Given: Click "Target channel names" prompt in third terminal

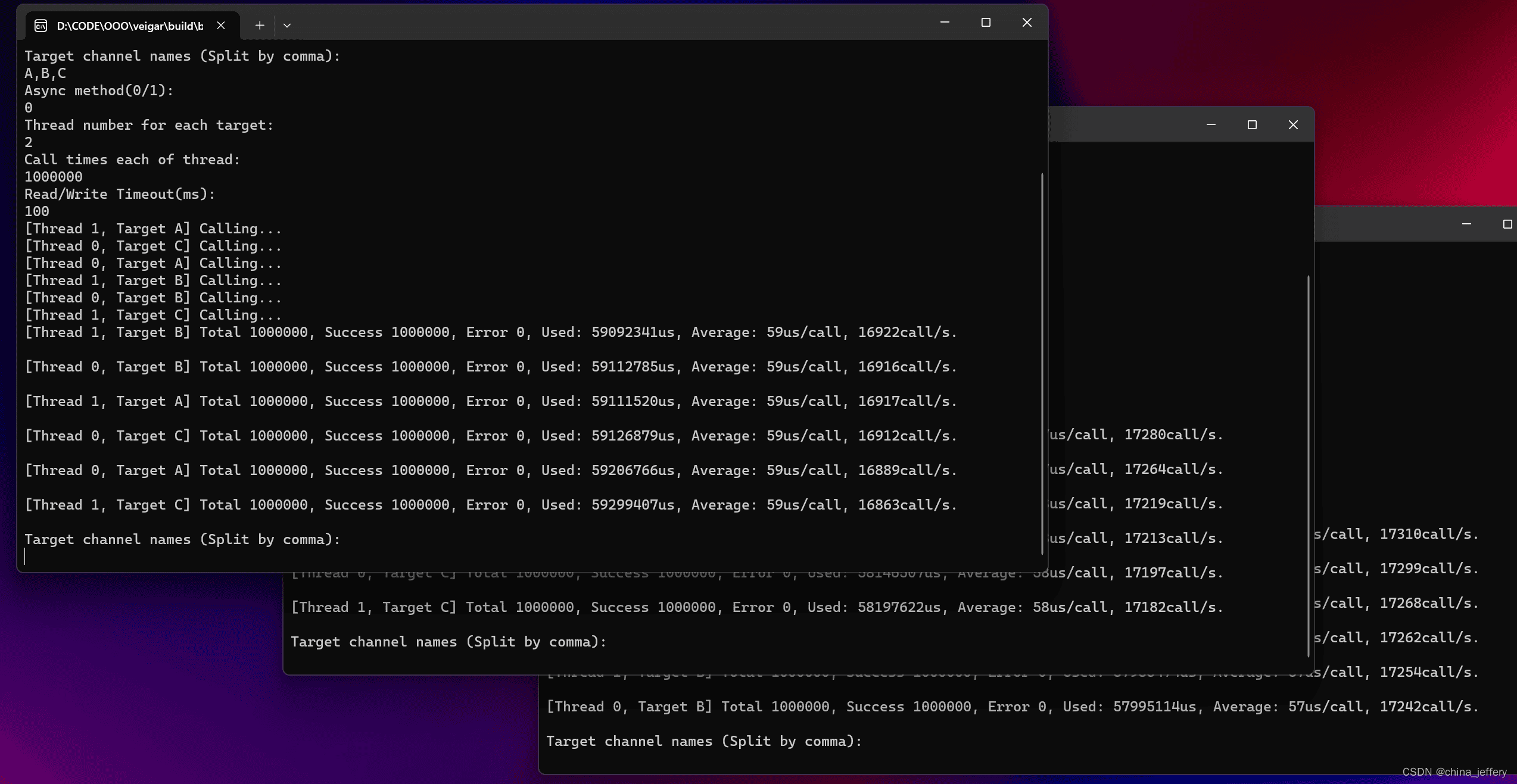Looking at the screenshot, I should point(704,741).
